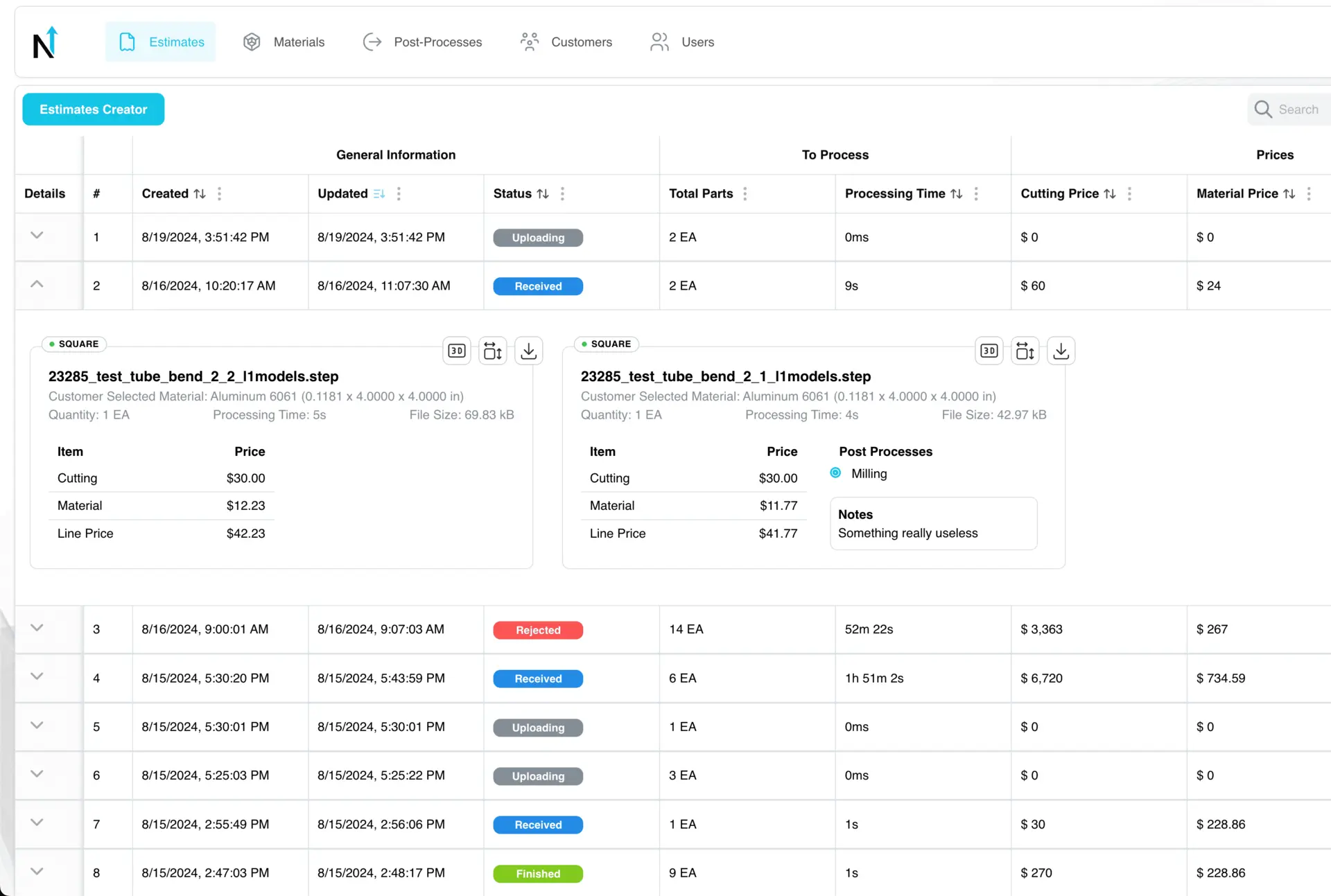Open 3D view for tube_bend_2_2 file
Viewport: 1331px width, 896px height.
coord(456,351)
